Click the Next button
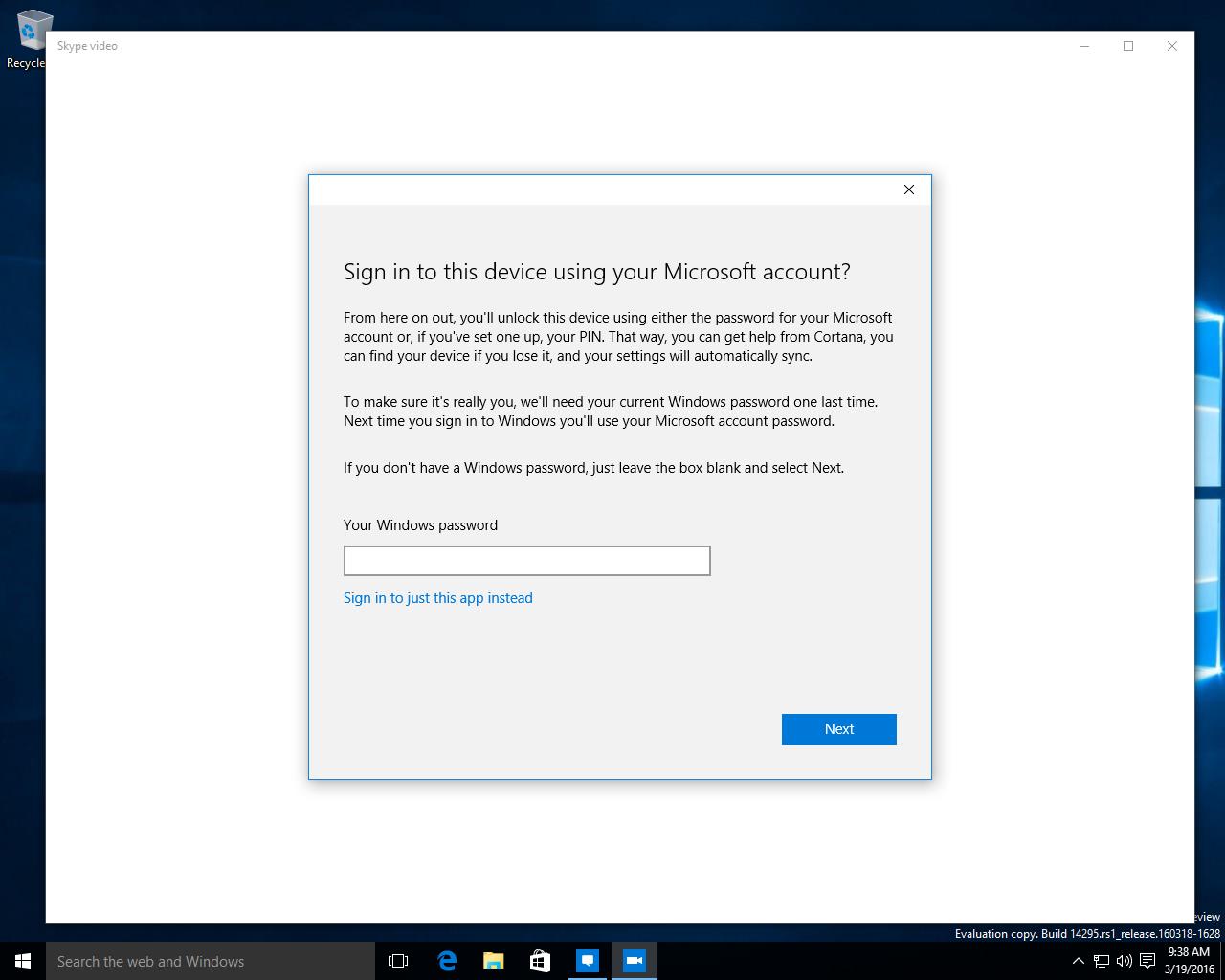The width and height of the screenshot is (1225, 980). coord(839,729)
